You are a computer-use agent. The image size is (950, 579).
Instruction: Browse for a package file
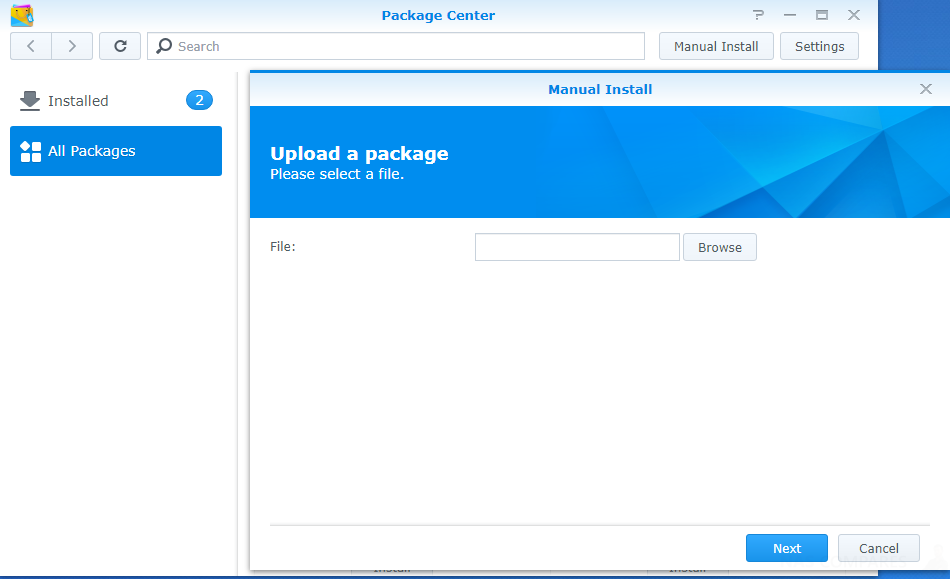(720, 247)
